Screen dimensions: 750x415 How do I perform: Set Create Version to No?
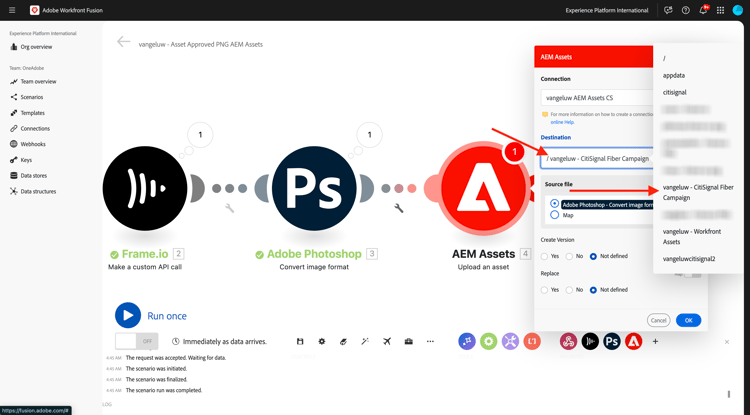[569, 256]
